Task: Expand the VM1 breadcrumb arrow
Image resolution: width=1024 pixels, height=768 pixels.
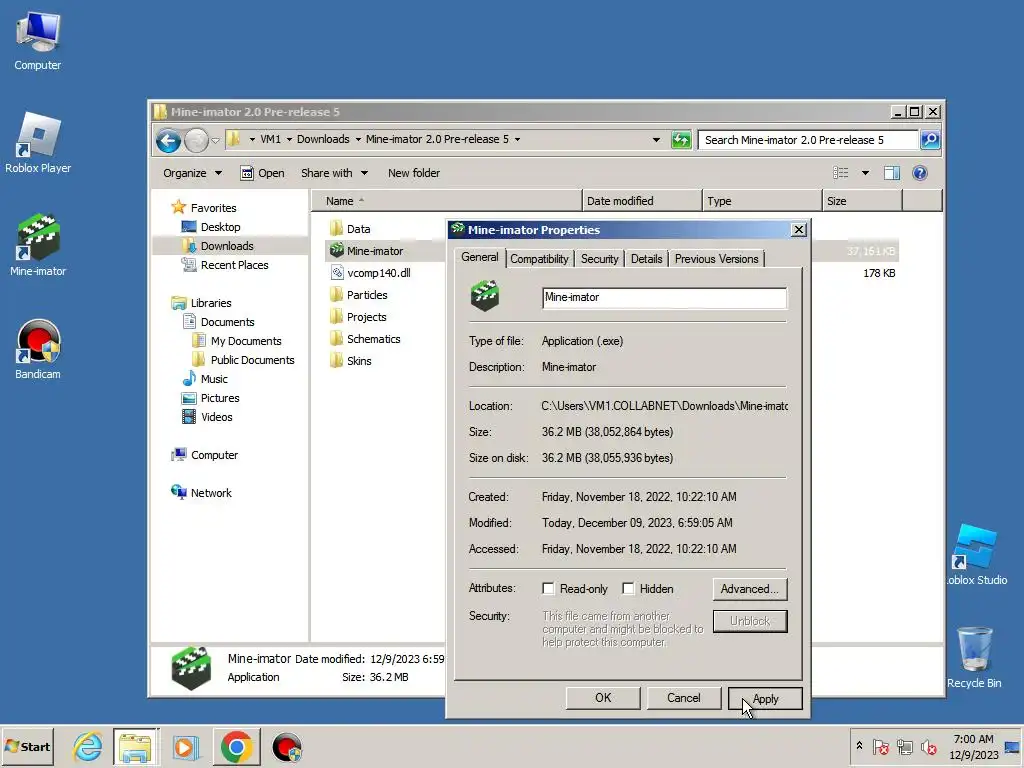Action: [289, 139]
